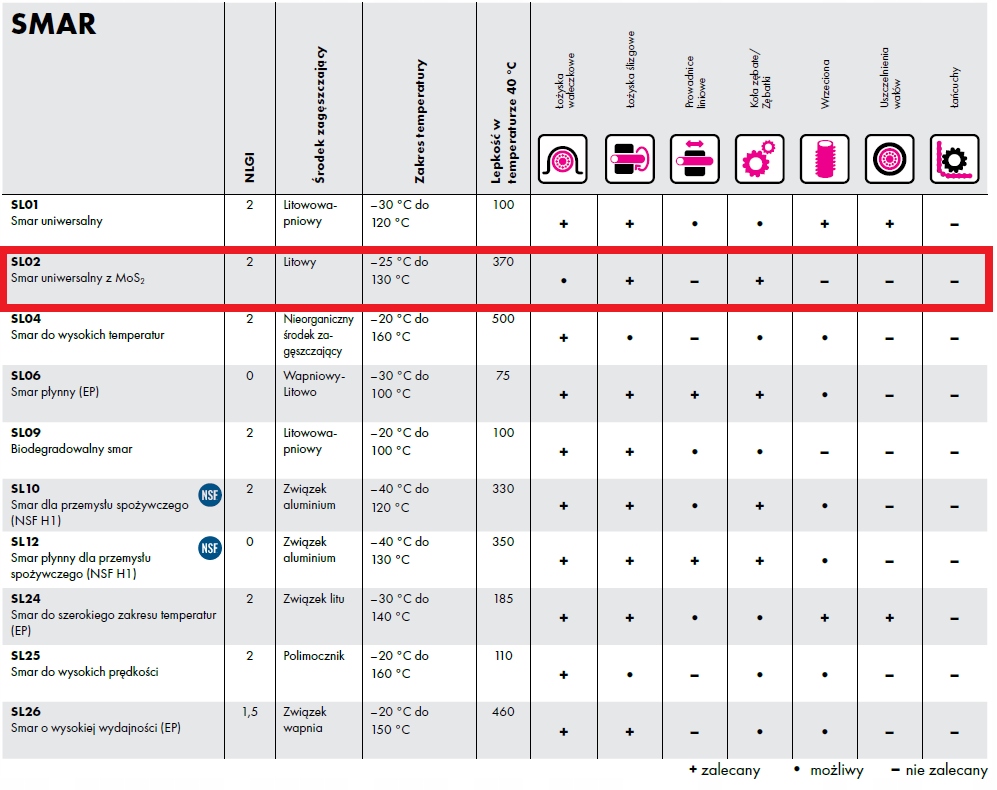Select the highlighted SL02 product label
This screenshot has width=997, height=790.
(x=24, y=262)
